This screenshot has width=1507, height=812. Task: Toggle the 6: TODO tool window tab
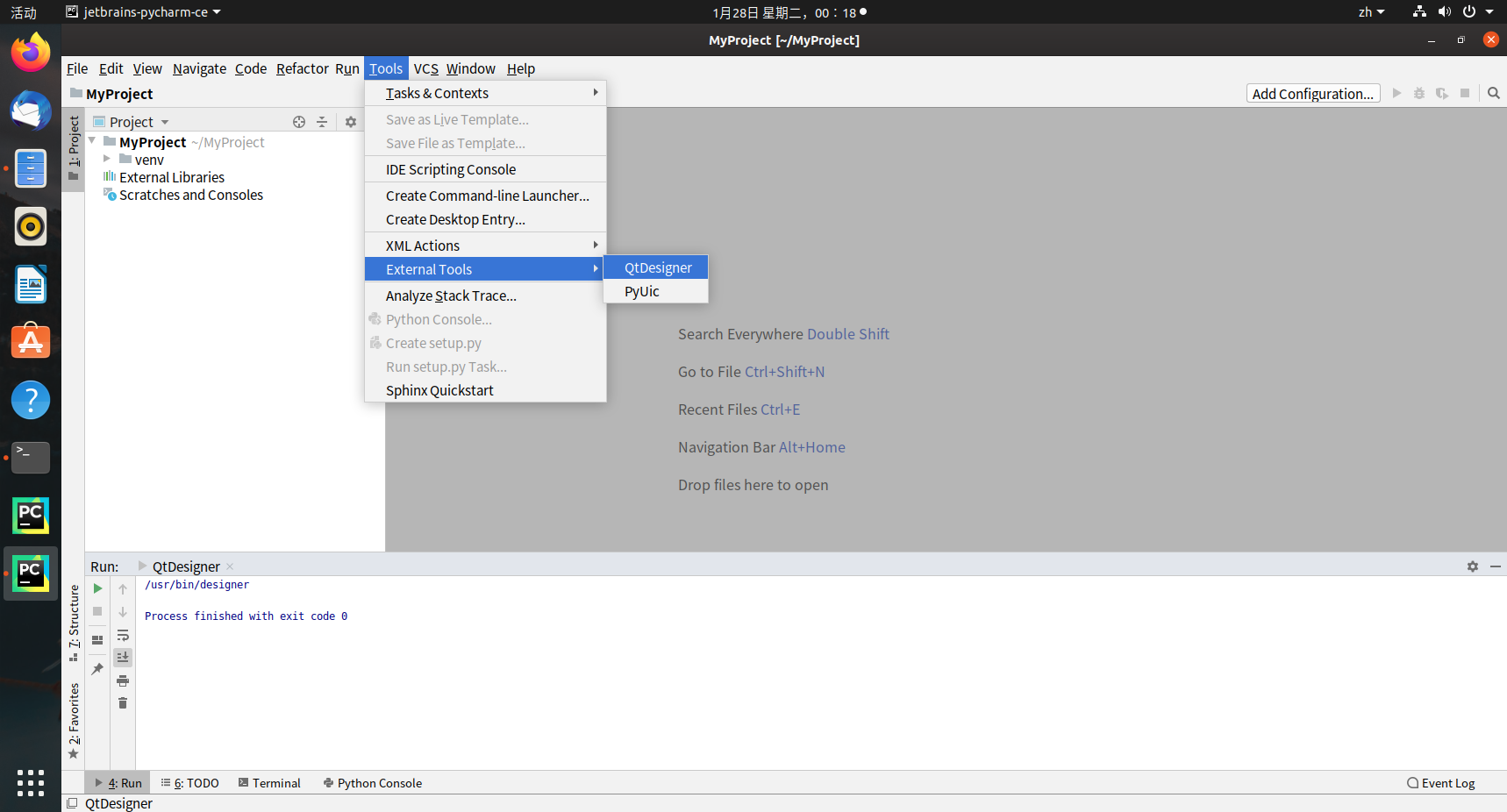190,783
